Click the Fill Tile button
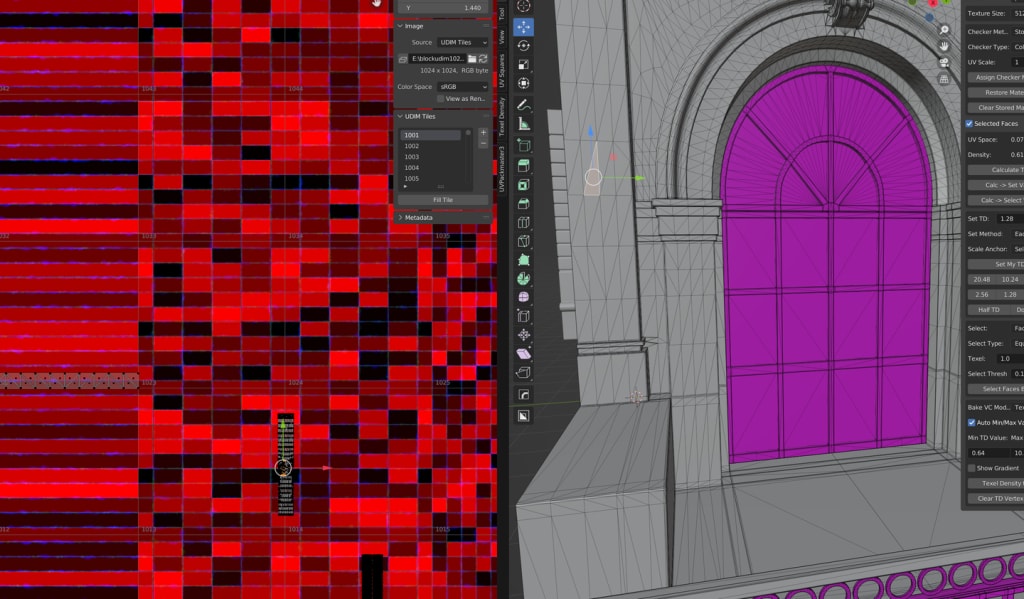Screen dimensions: 1024x599 coord(443,200)
